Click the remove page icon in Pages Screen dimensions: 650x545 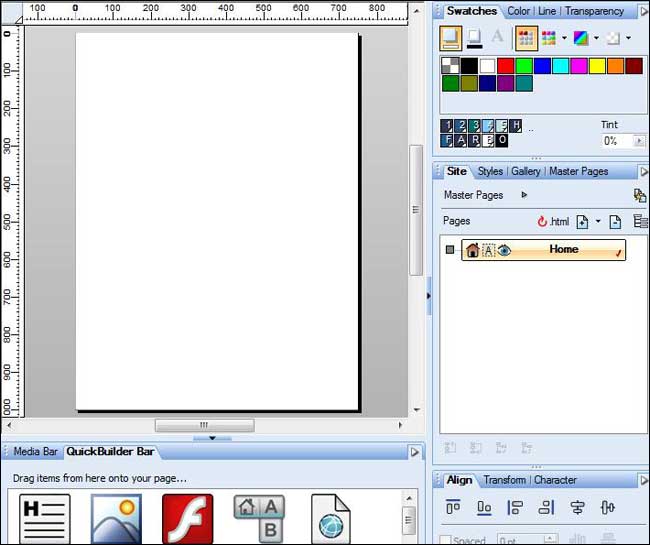click(x=615, y=221)
